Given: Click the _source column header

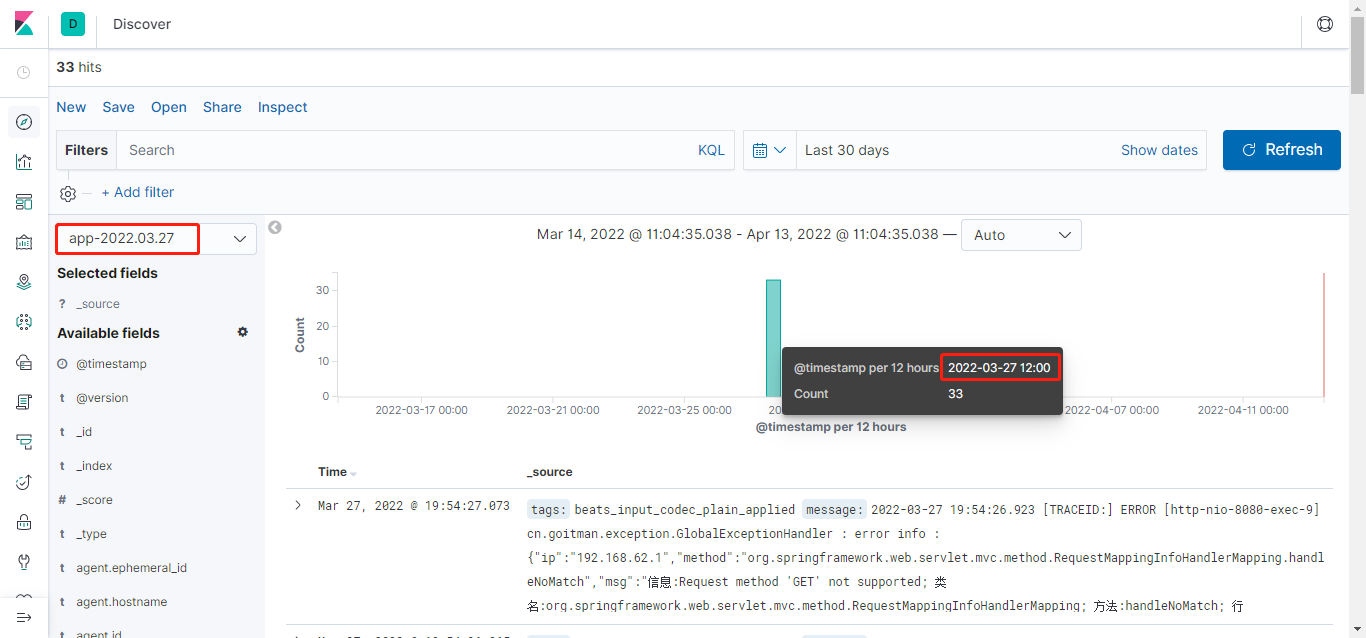Looking at the screenshot, I should tap(550, 472).
